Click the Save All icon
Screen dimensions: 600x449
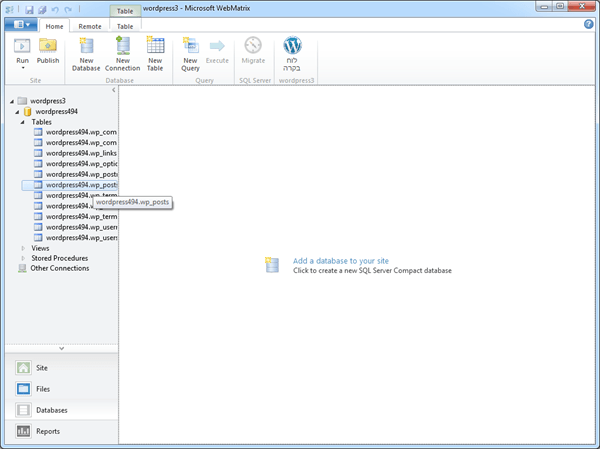point(42,10)
